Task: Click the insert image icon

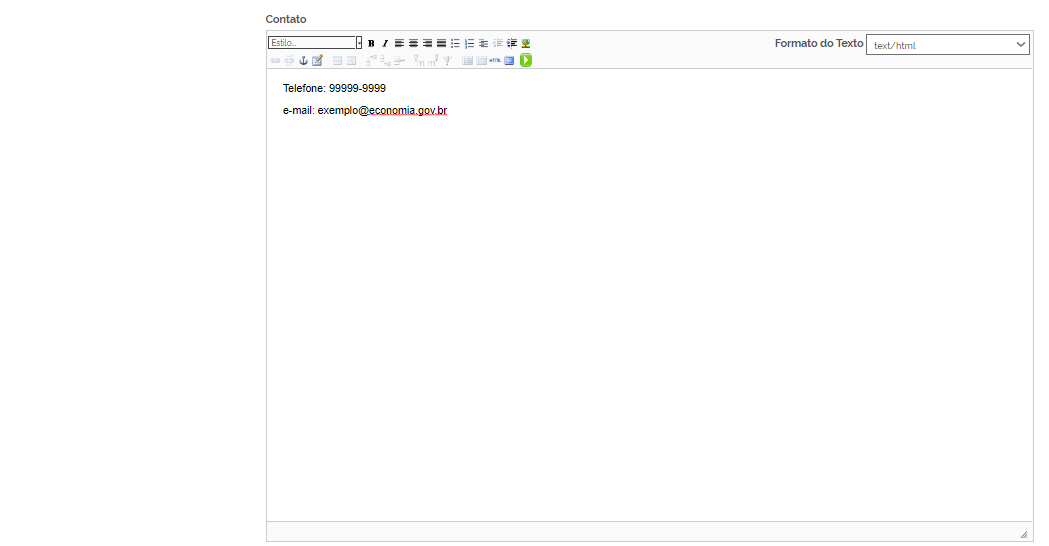Action: coord(526,44)
